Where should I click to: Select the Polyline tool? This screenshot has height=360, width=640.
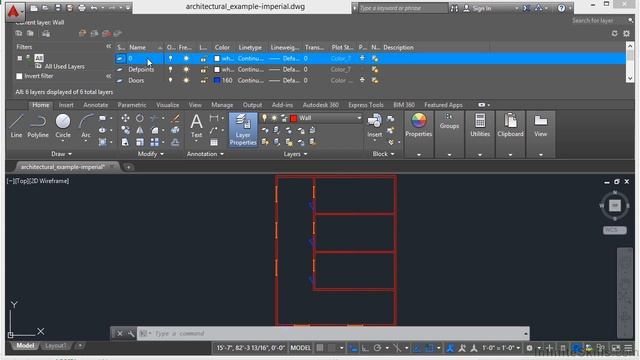coord(38,125)
